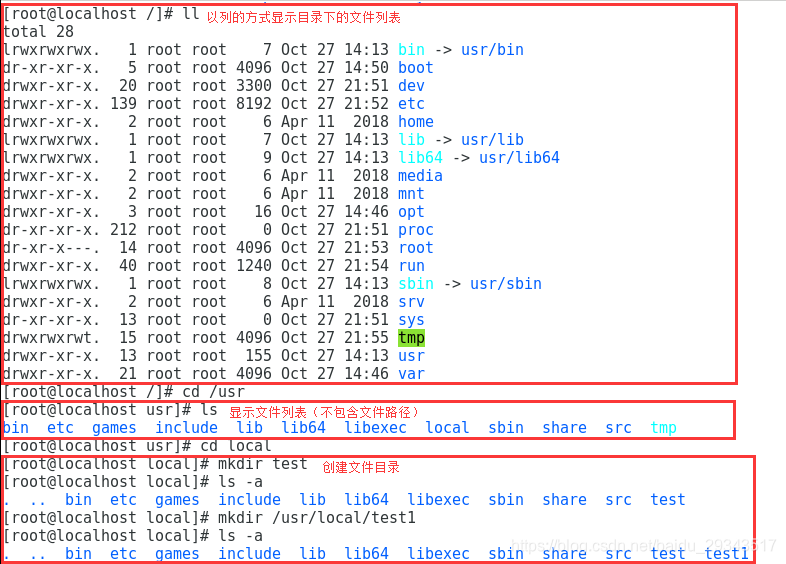The width and height of the screenshot is (786, 564).
Task: Select the 'home' directory entry
Action: pyautogui.click(x=416, y=122)
